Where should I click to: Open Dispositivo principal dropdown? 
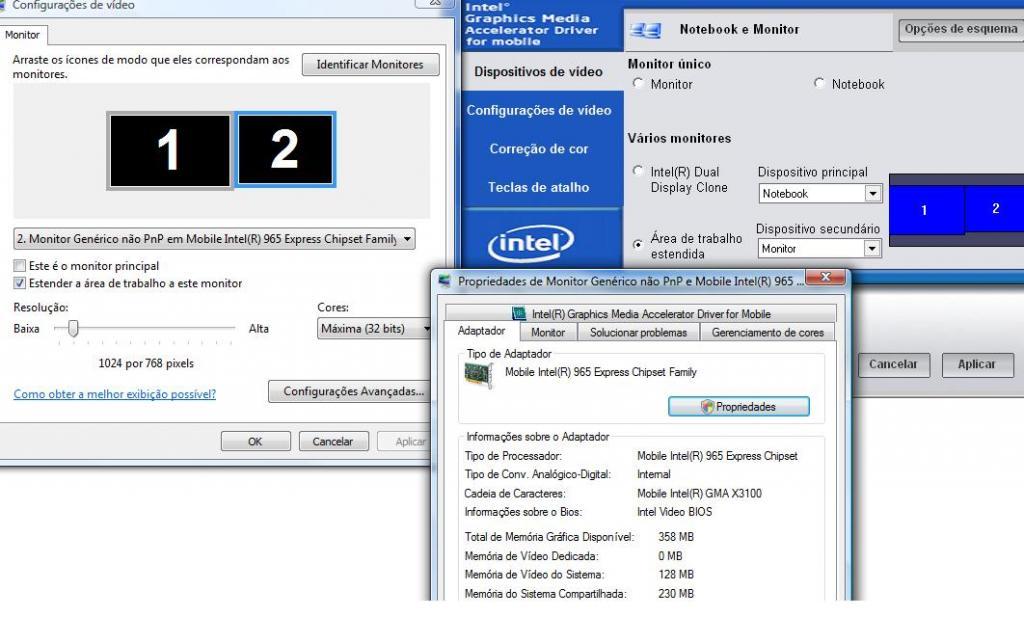pos(820,194)
